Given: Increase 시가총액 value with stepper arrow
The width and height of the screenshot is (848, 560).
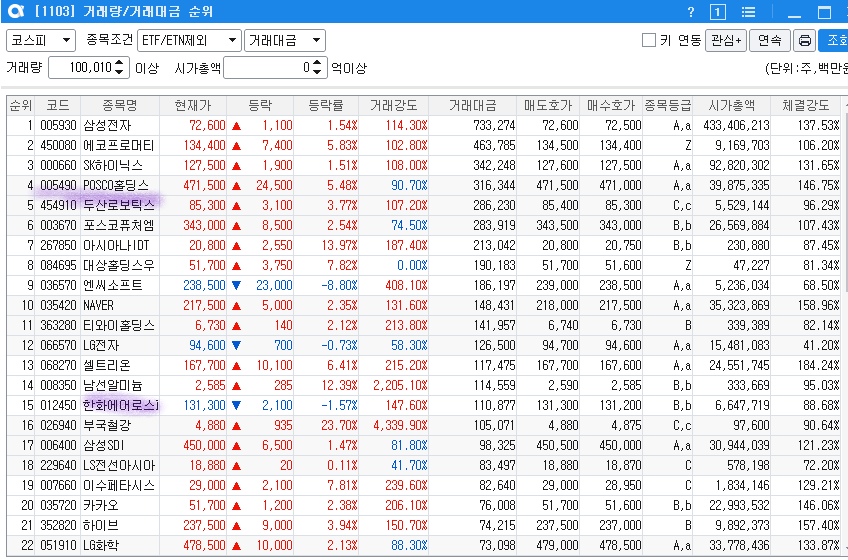Looking at the screenshot, I should (x=317, y=63).
